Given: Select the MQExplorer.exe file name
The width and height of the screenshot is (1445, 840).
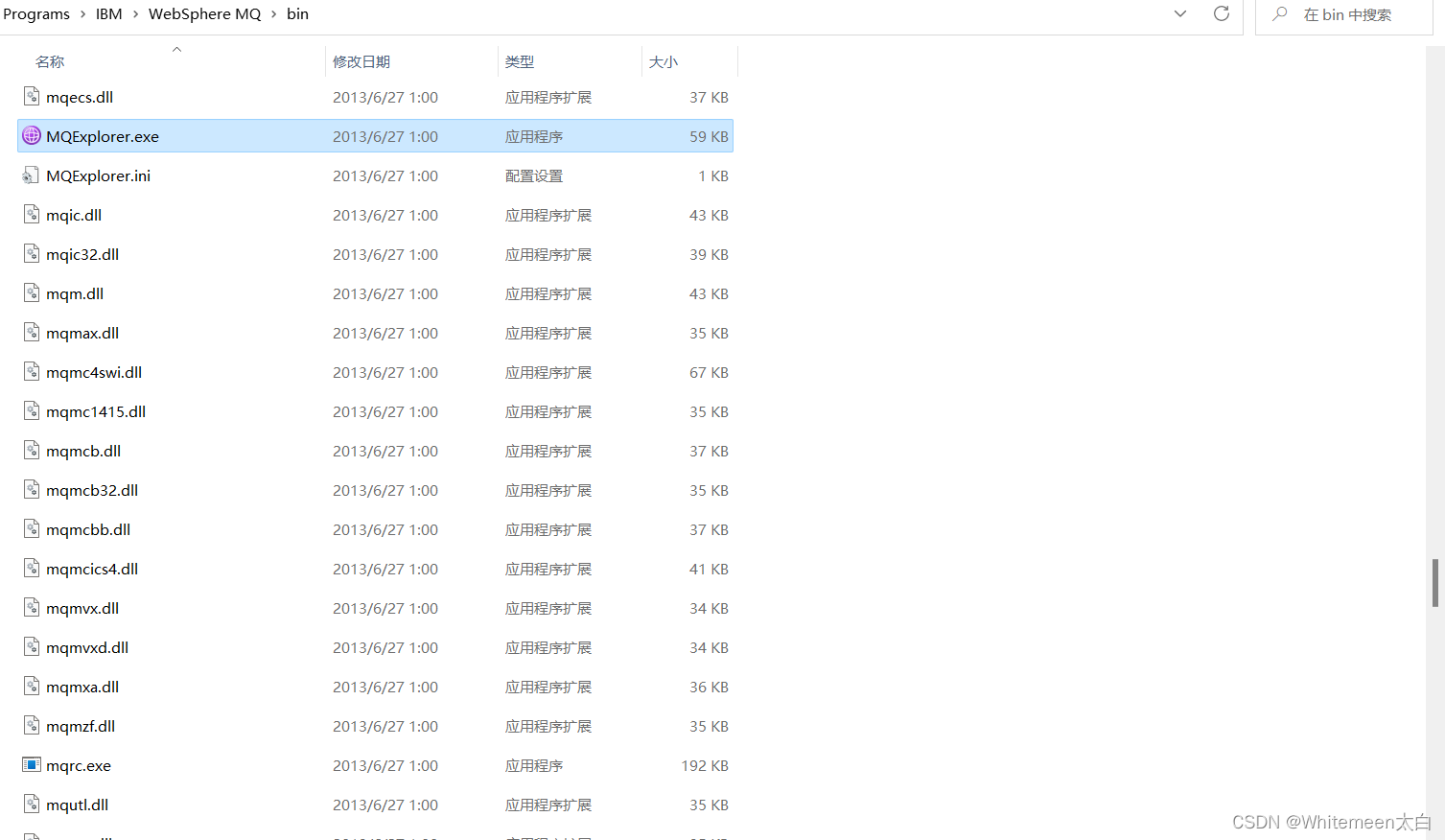Looking at the screenshot, I should click(x=103, y=136).
